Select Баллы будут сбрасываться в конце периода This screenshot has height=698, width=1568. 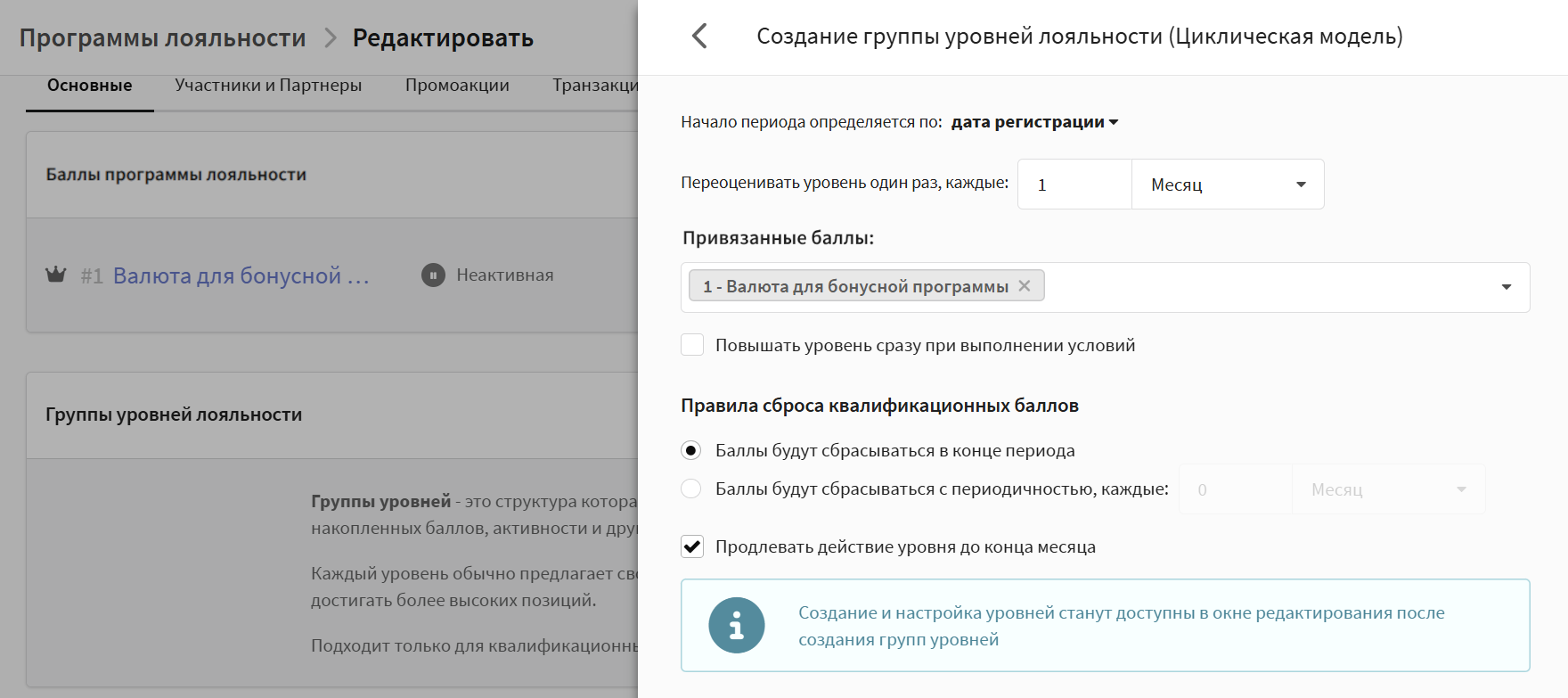point(691,450)
